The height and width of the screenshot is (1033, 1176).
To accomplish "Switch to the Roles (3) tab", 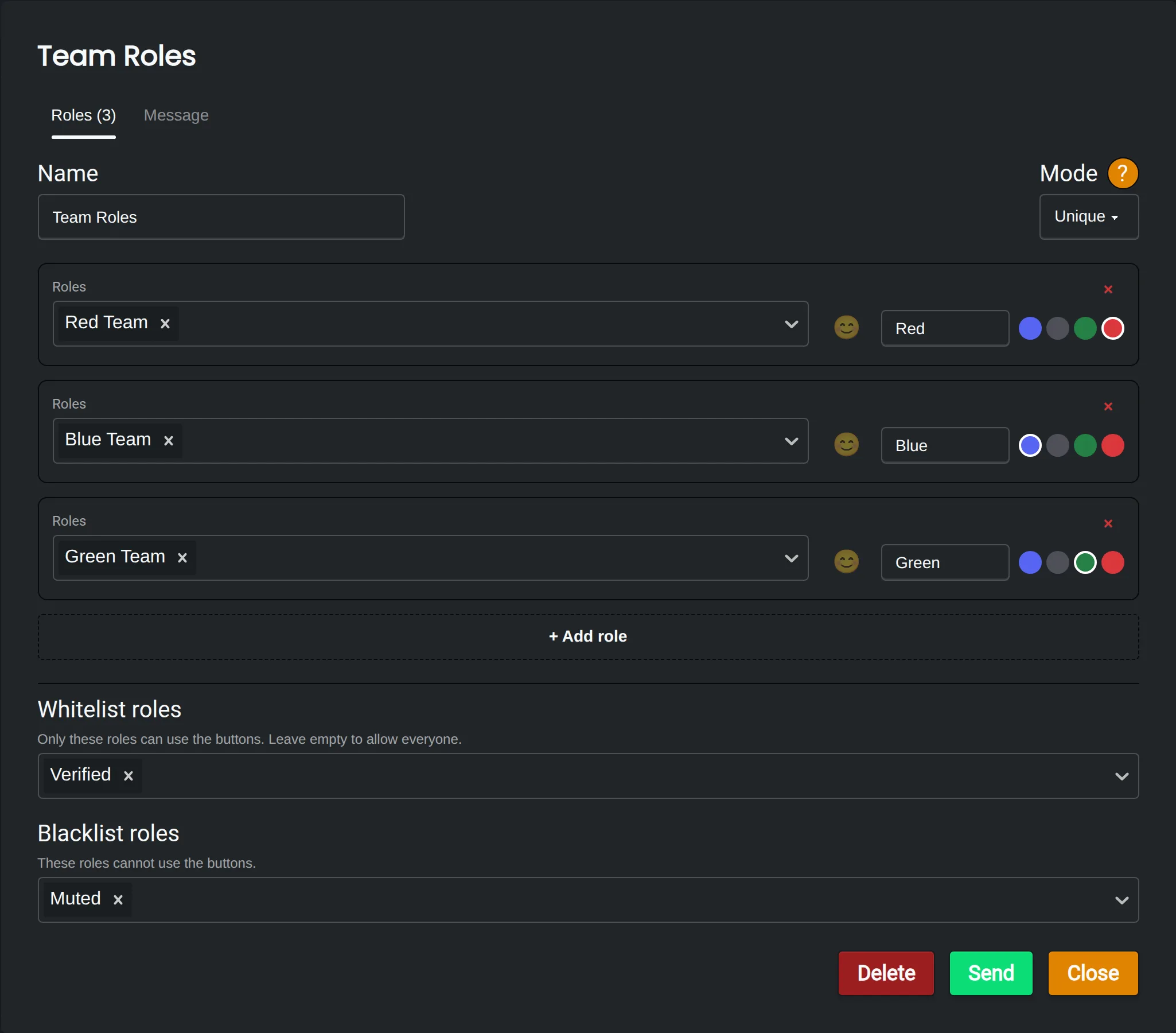I will (x=83, y=115).
